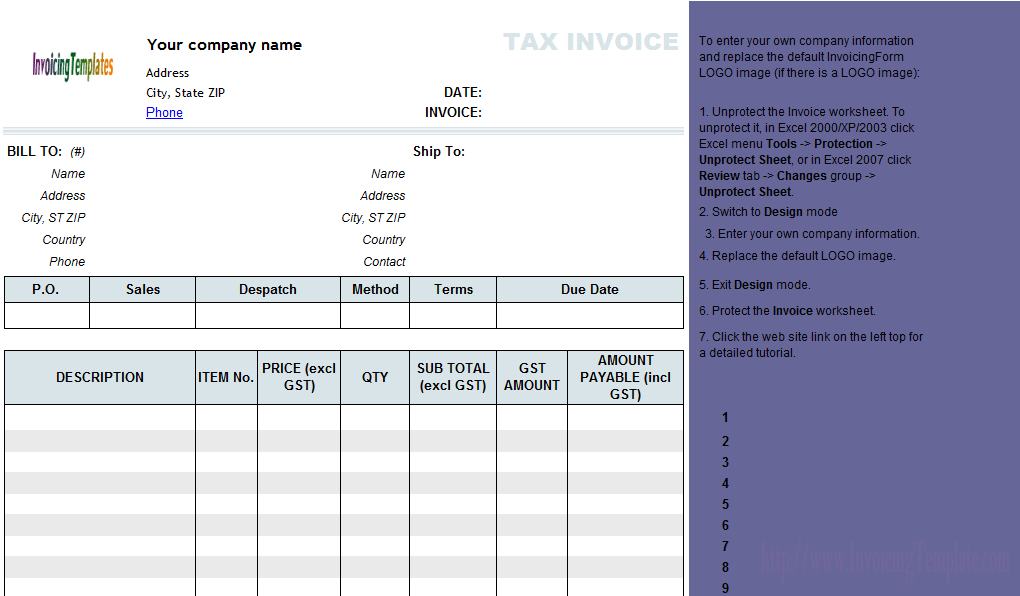Click row number 5 in the purple panel

click(725, 504)
